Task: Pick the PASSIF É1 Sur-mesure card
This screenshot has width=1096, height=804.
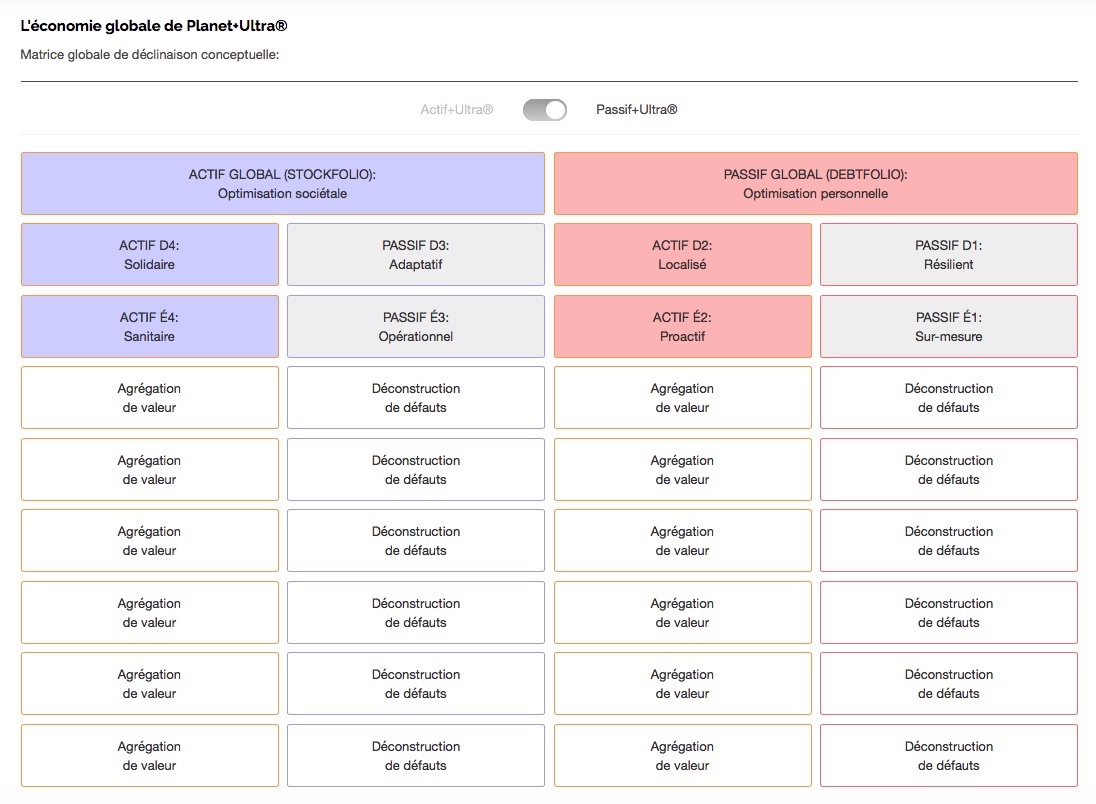Action: coord(949,326)
